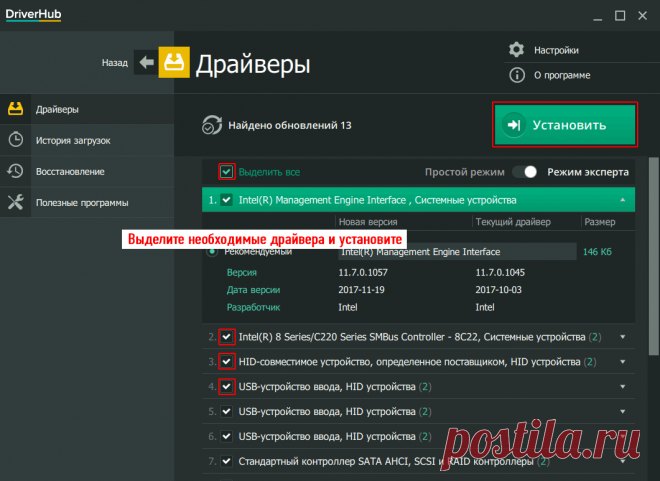Click new version number 11.7.0.1057
The height and width of the screenshot is (481, 660).
pyautogui.click(x=363, y=272)
